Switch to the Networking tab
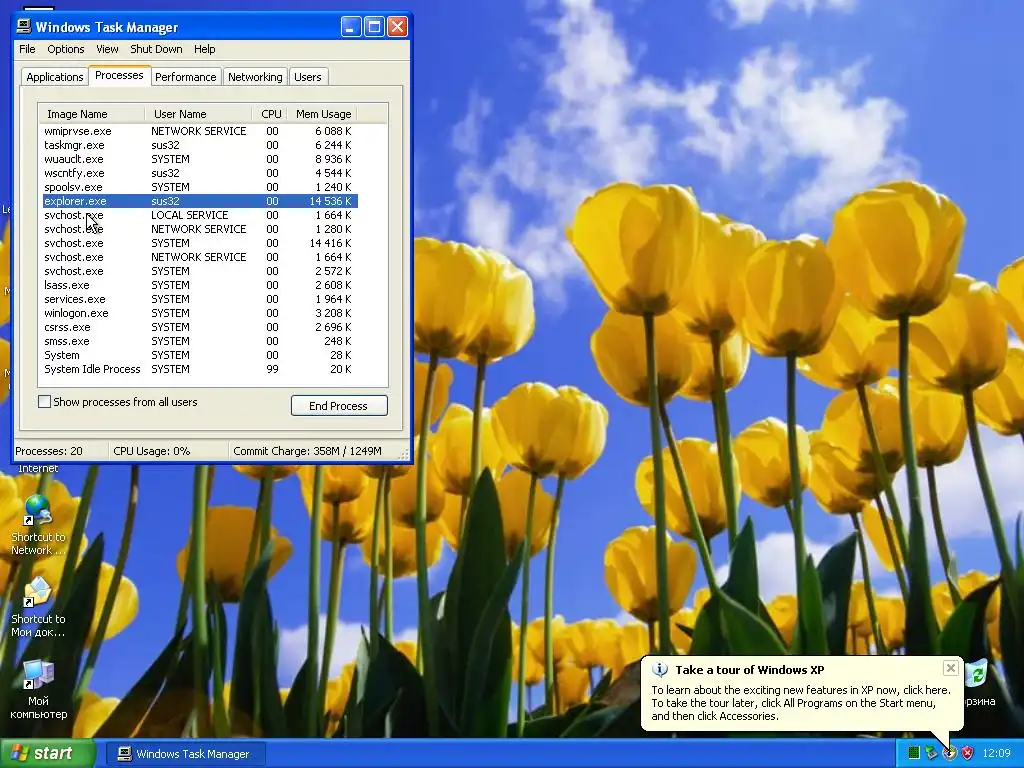The image size is (1024, 768). coord(255,76)
